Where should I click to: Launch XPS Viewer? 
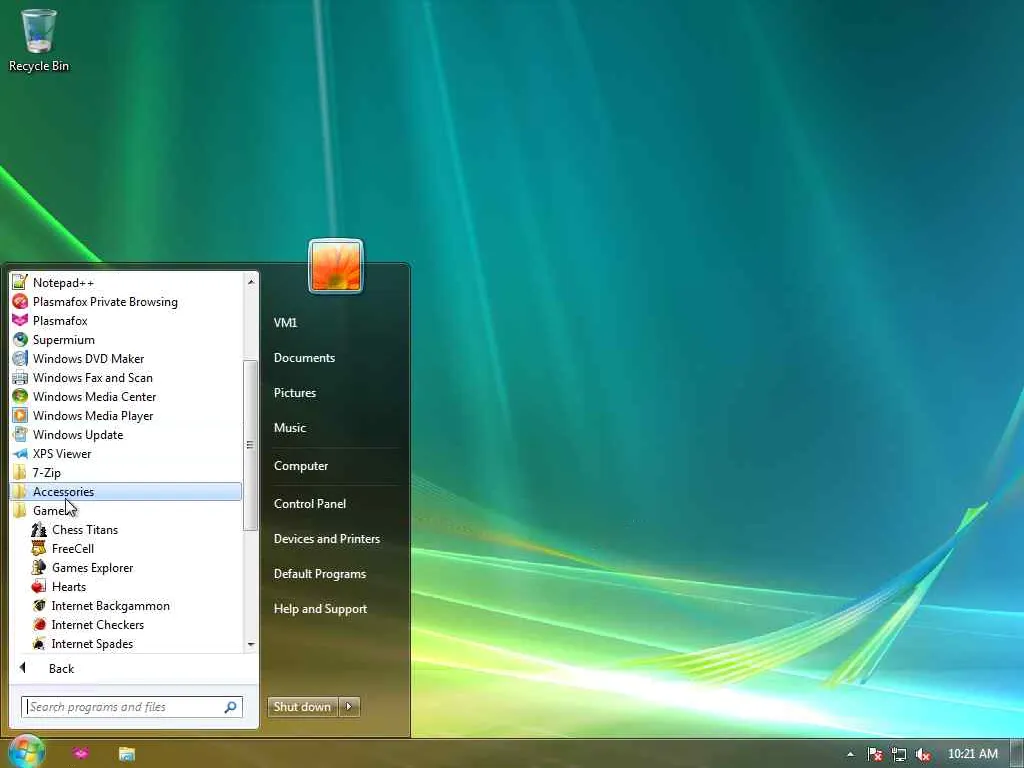coord(126,453)
